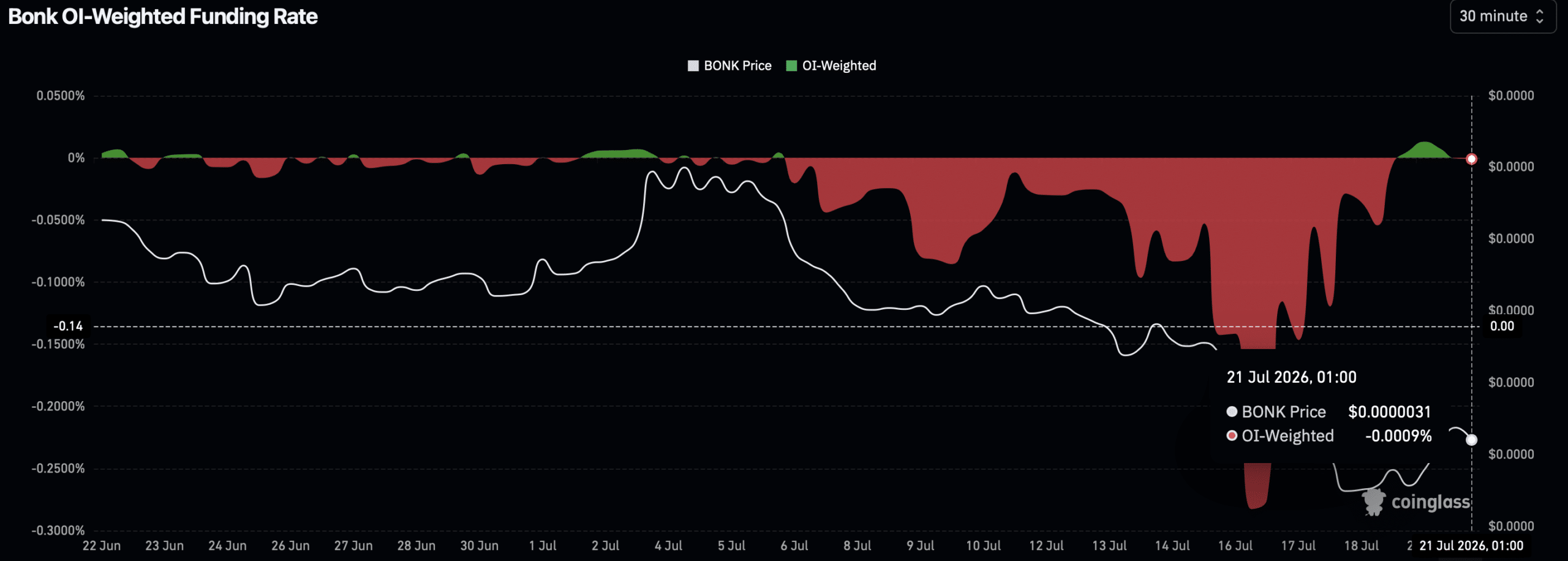Click the '22 Jun' x-axis label
Image resolution: width=1568 pixels, height=561 pixels.
[x=102, y=545]
